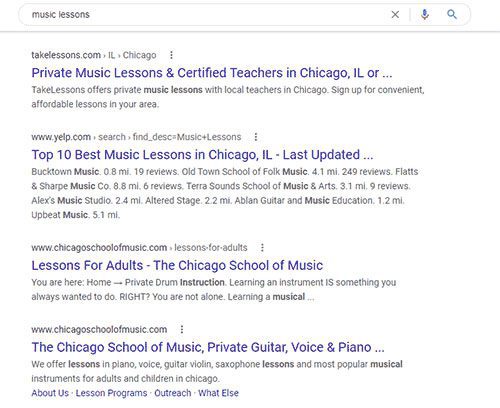Viewport: 500px width, 408px height.
Task: Open 'The Chicago School of Music, Private Guitar' result
Action: [x=208, y=347]
